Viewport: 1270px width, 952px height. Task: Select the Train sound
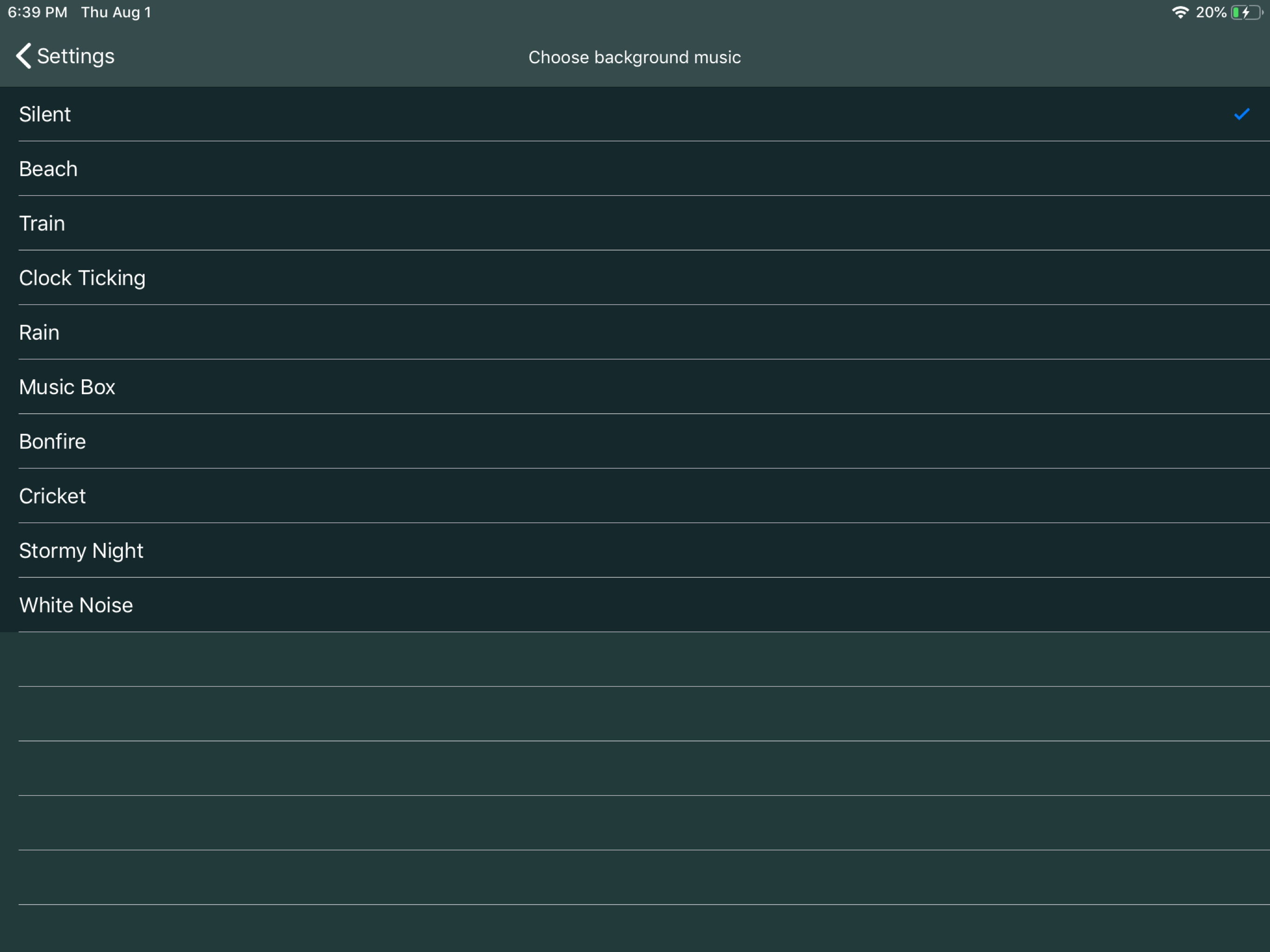(x=42, y=224)
